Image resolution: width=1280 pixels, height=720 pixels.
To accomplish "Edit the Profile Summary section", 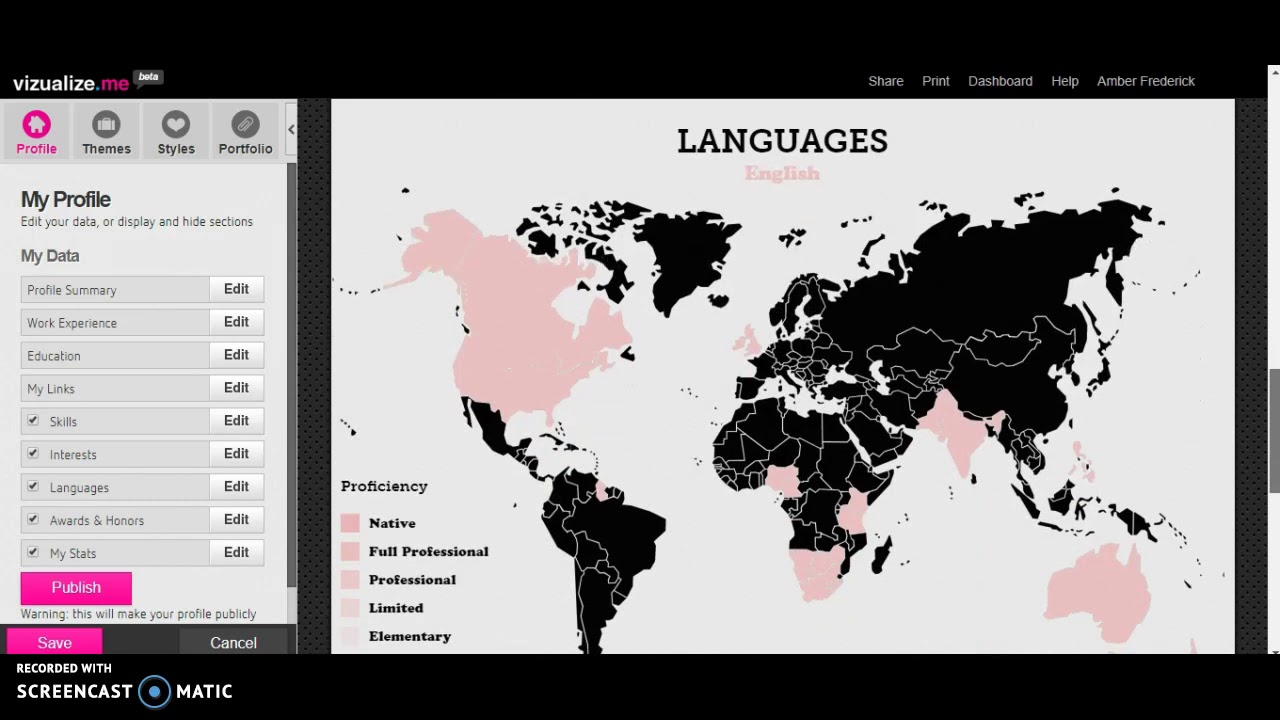I will (x=236, y=289).
